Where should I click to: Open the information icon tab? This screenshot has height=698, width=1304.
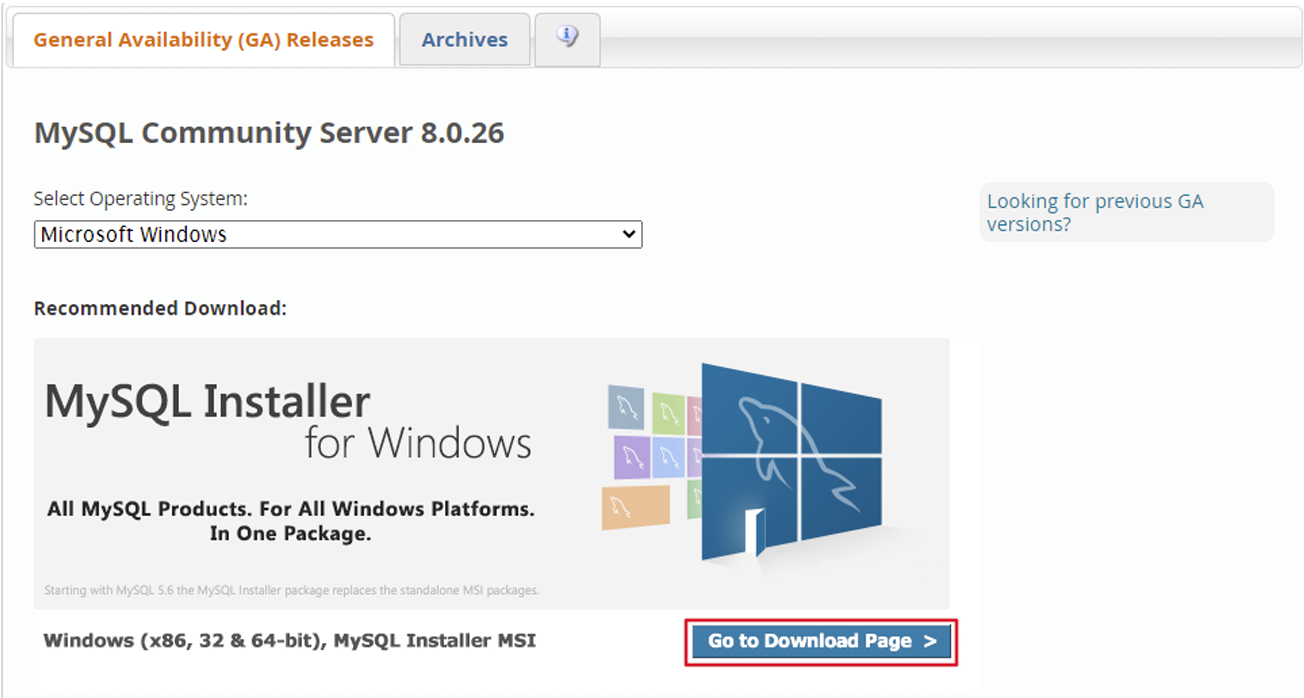tap(567, 39)
